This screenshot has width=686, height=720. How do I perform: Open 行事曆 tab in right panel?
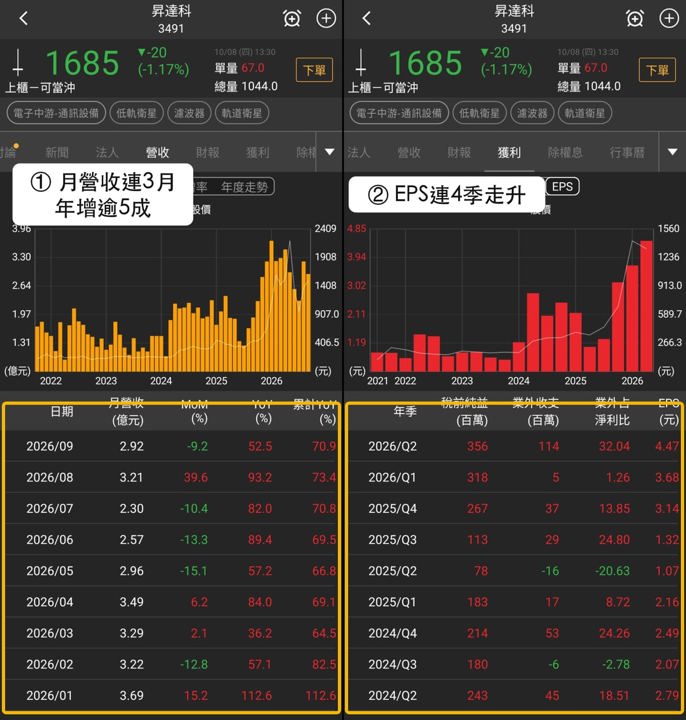[627, 152]
